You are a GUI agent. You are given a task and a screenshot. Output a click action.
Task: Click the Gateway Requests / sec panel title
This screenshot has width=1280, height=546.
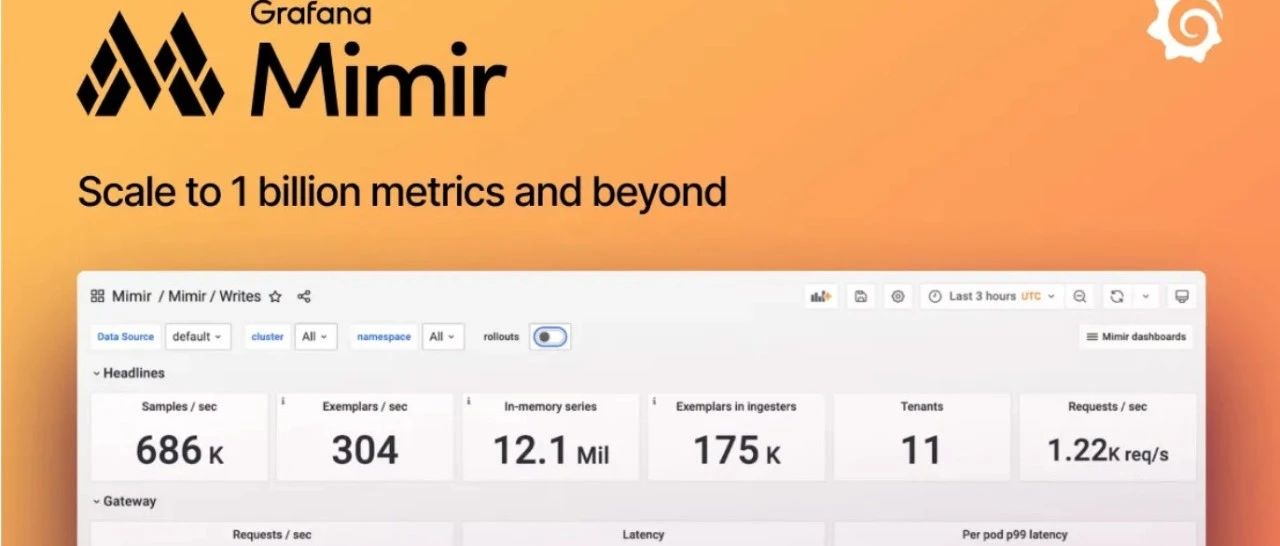coord(272,535)
